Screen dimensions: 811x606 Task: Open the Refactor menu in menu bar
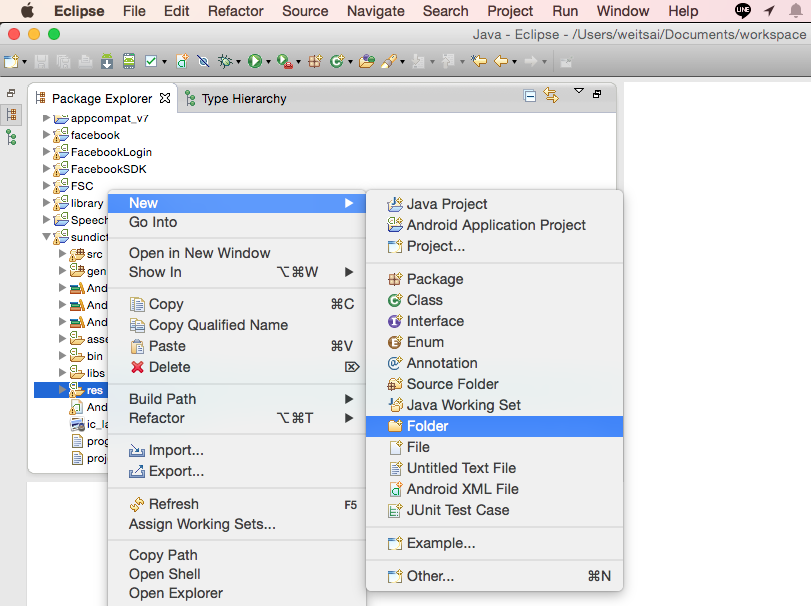235,11
